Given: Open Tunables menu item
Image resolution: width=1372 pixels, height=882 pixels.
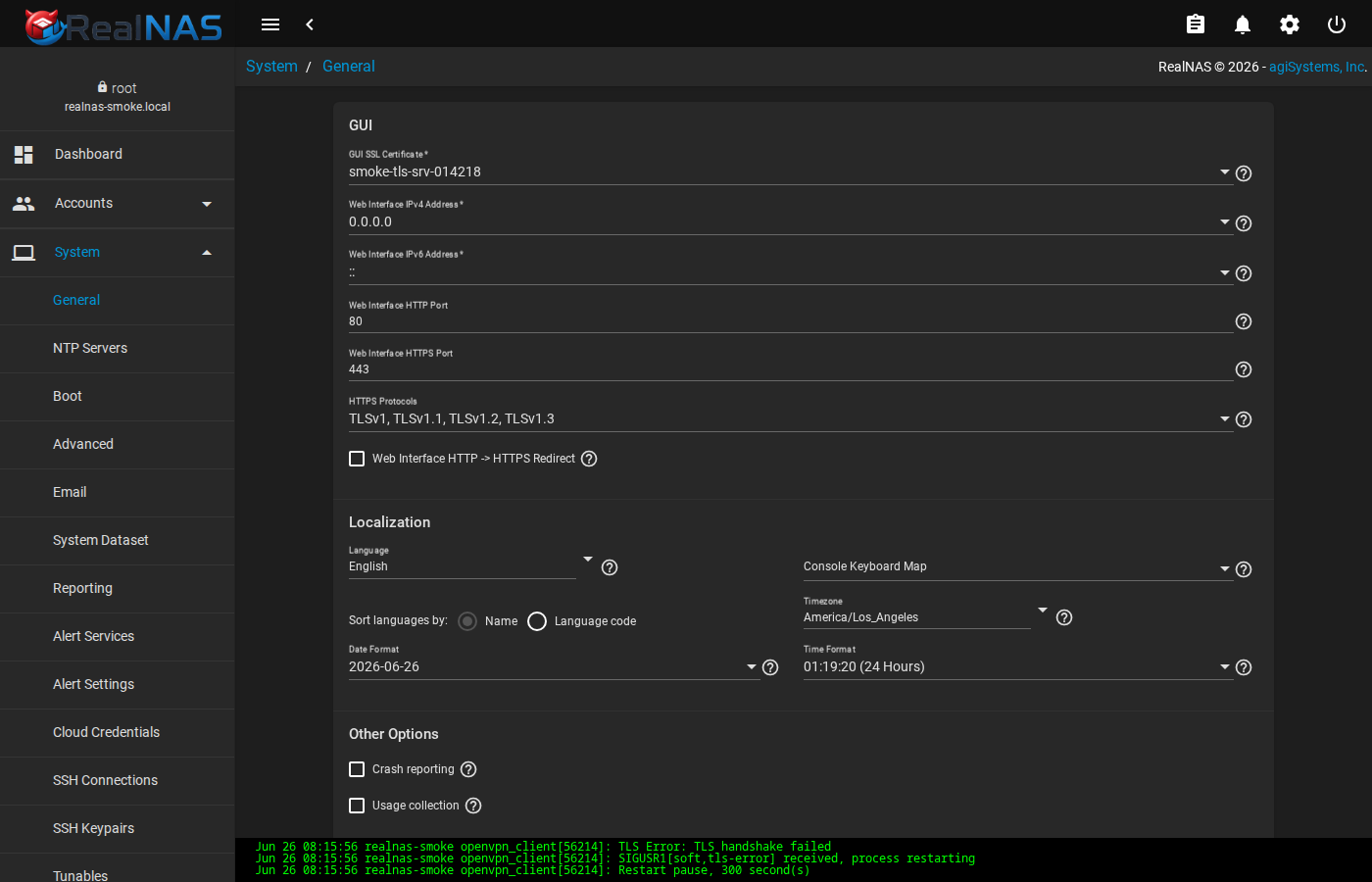Looking at the screenshot, I should 118,870.
